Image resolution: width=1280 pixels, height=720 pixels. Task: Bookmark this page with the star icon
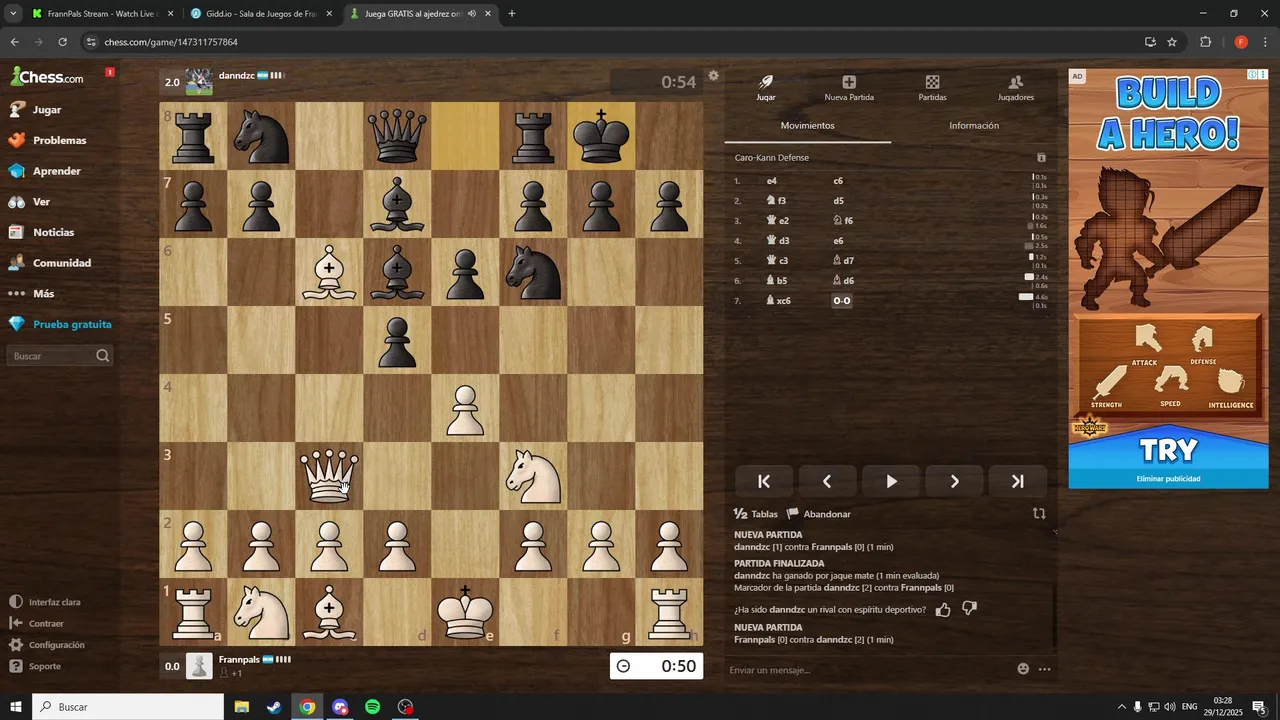(x=1172, y=42)
